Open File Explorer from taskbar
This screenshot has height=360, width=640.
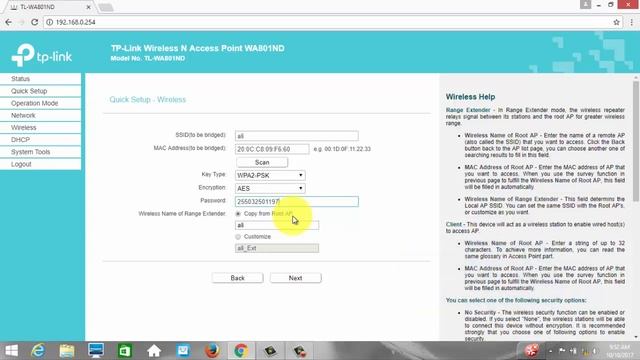coord(67,351)
